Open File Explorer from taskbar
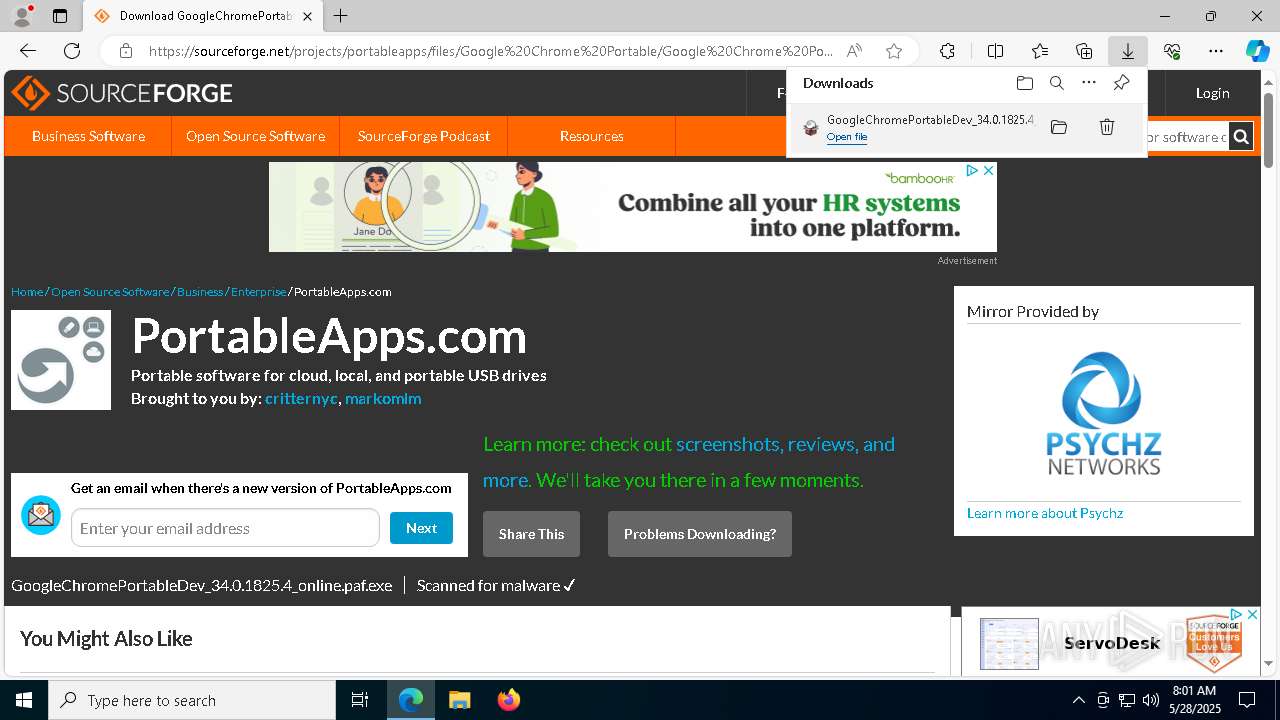 (460, 700)
